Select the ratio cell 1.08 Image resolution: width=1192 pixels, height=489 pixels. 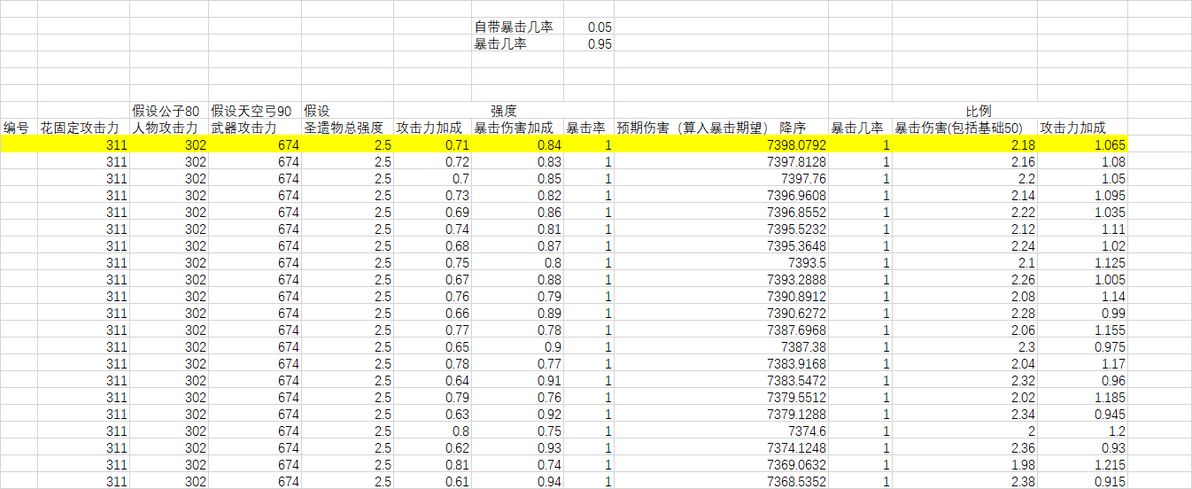(x=1083, y=161)
